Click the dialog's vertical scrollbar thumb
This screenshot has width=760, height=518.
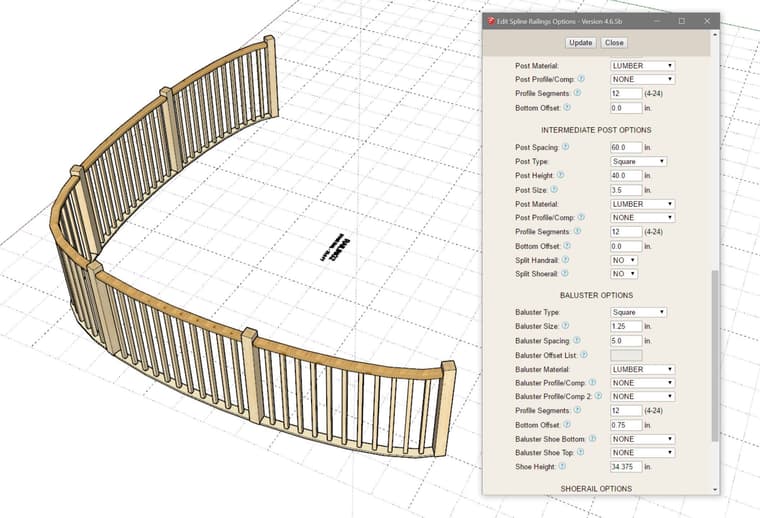[715, 356]
